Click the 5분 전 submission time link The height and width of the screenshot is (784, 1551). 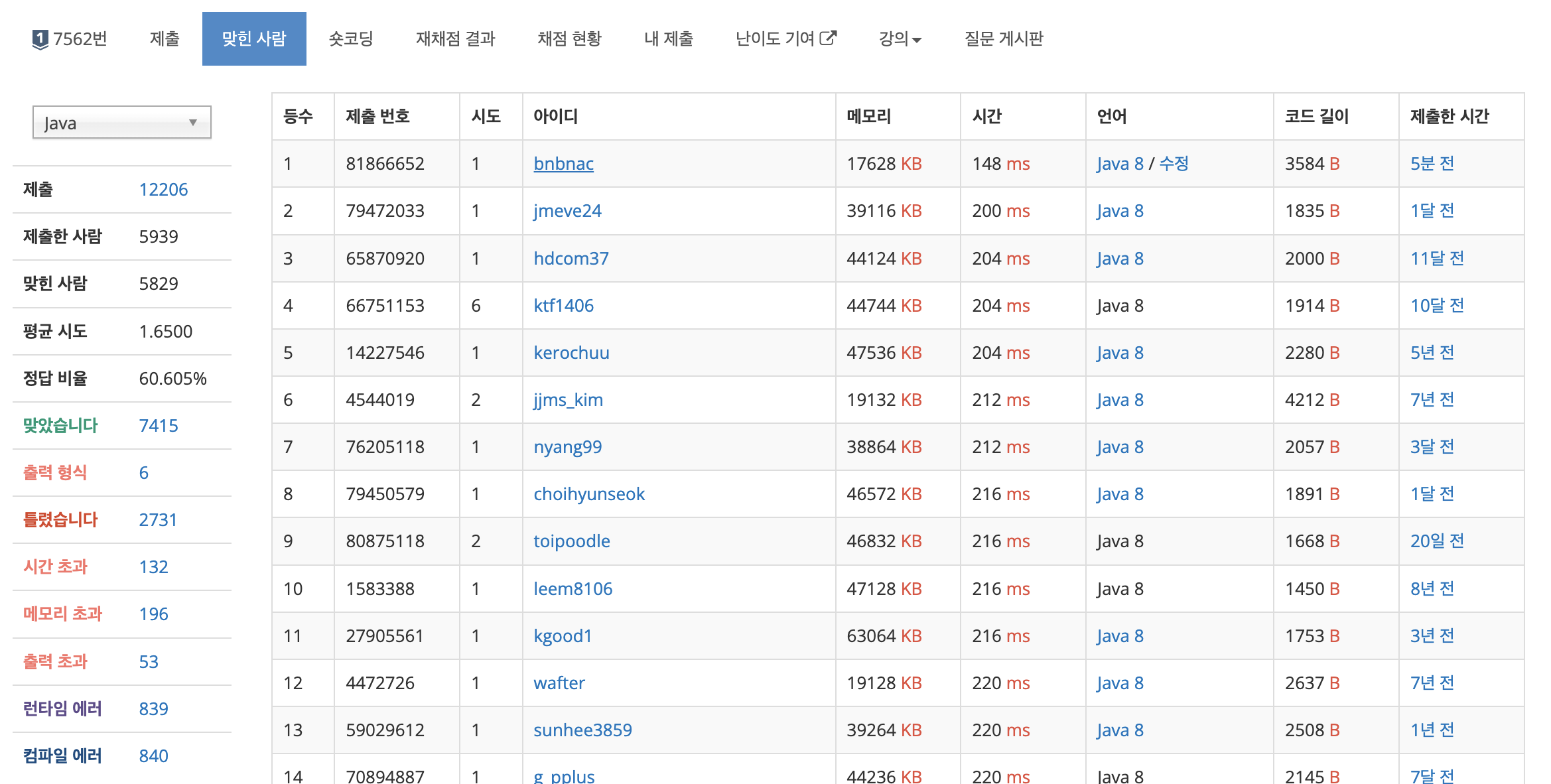point(1432,164)
